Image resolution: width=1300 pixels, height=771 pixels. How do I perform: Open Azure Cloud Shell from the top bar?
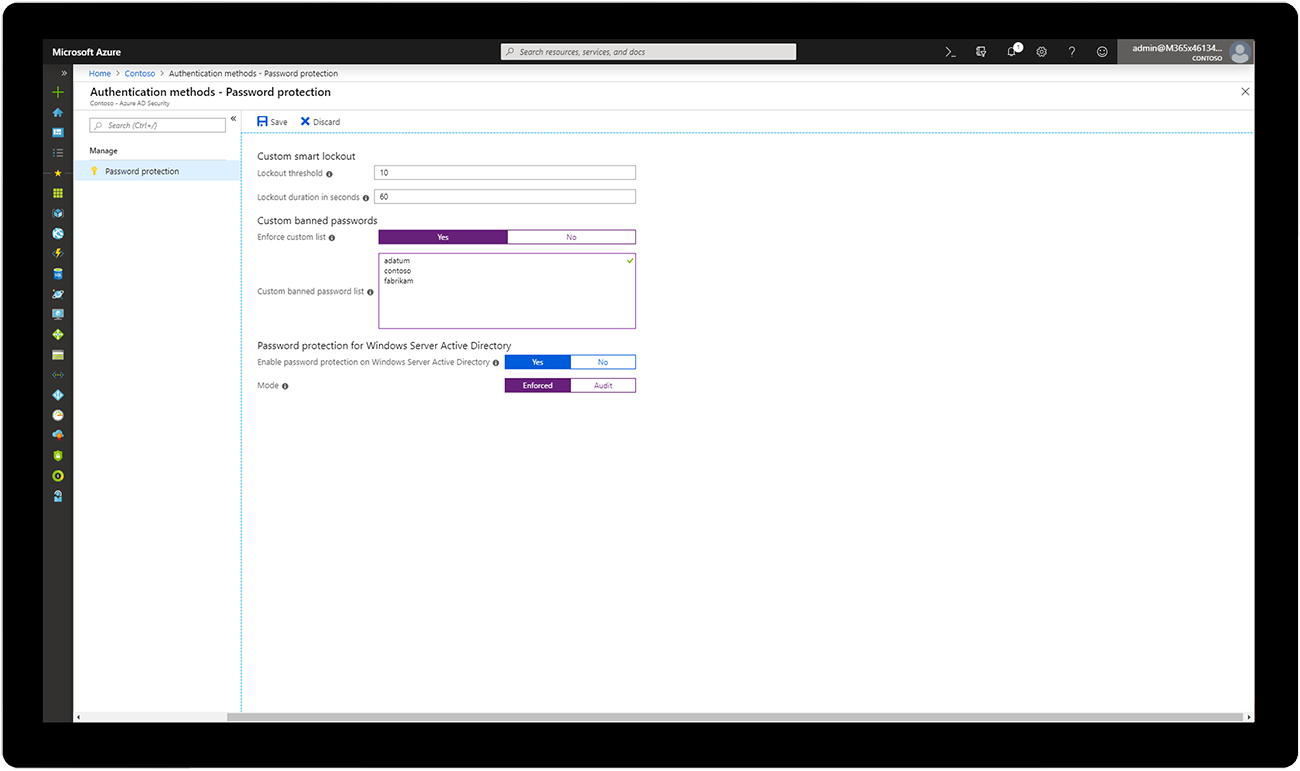tap(950, 51)
